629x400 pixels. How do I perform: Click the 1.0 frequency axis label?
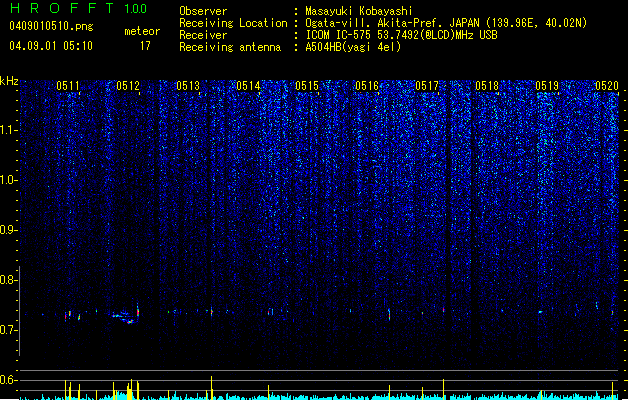8,180
